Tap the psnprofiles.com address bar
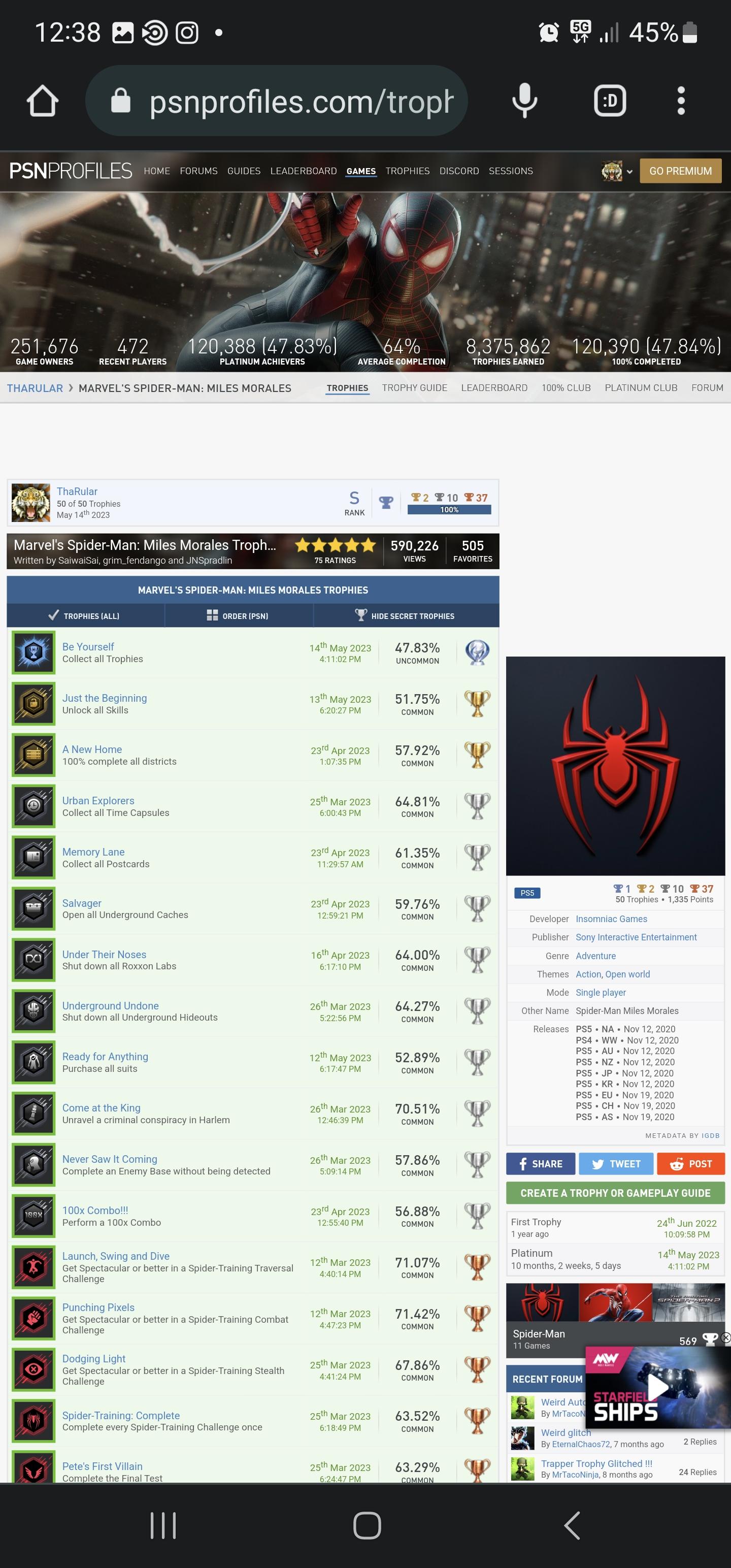 [277, 101]
